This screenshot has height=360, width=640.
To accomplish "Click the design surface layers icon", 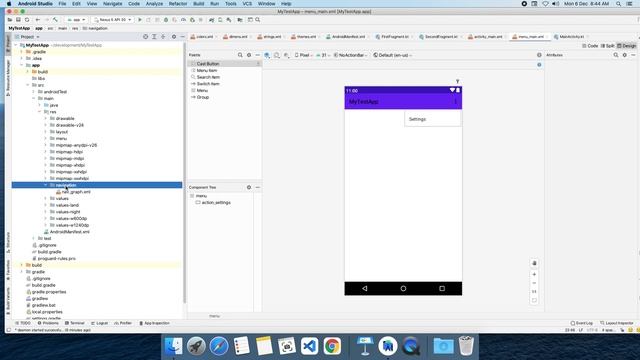I will pos(267,55).
